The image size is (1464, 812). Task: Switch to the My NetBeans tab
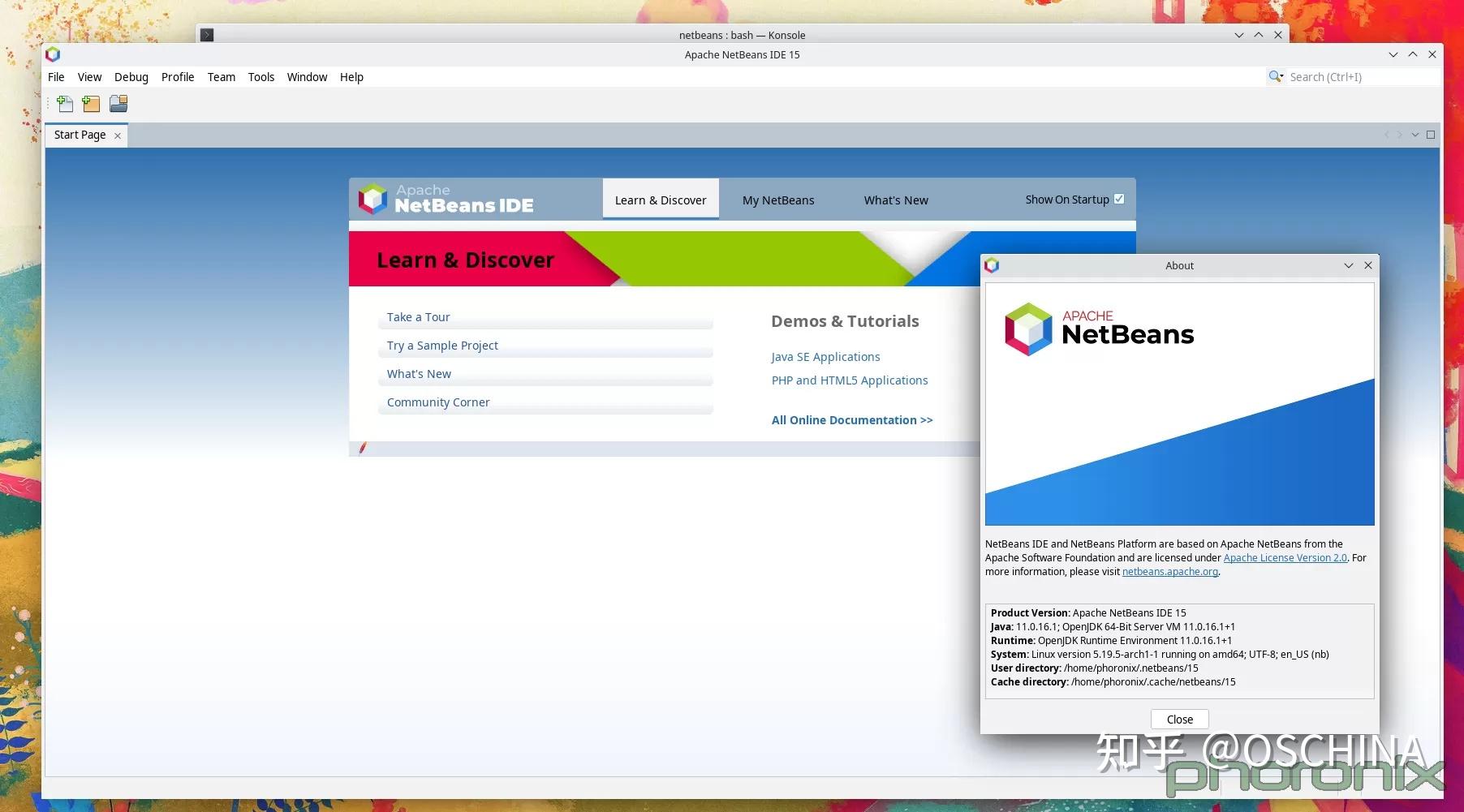777,200
